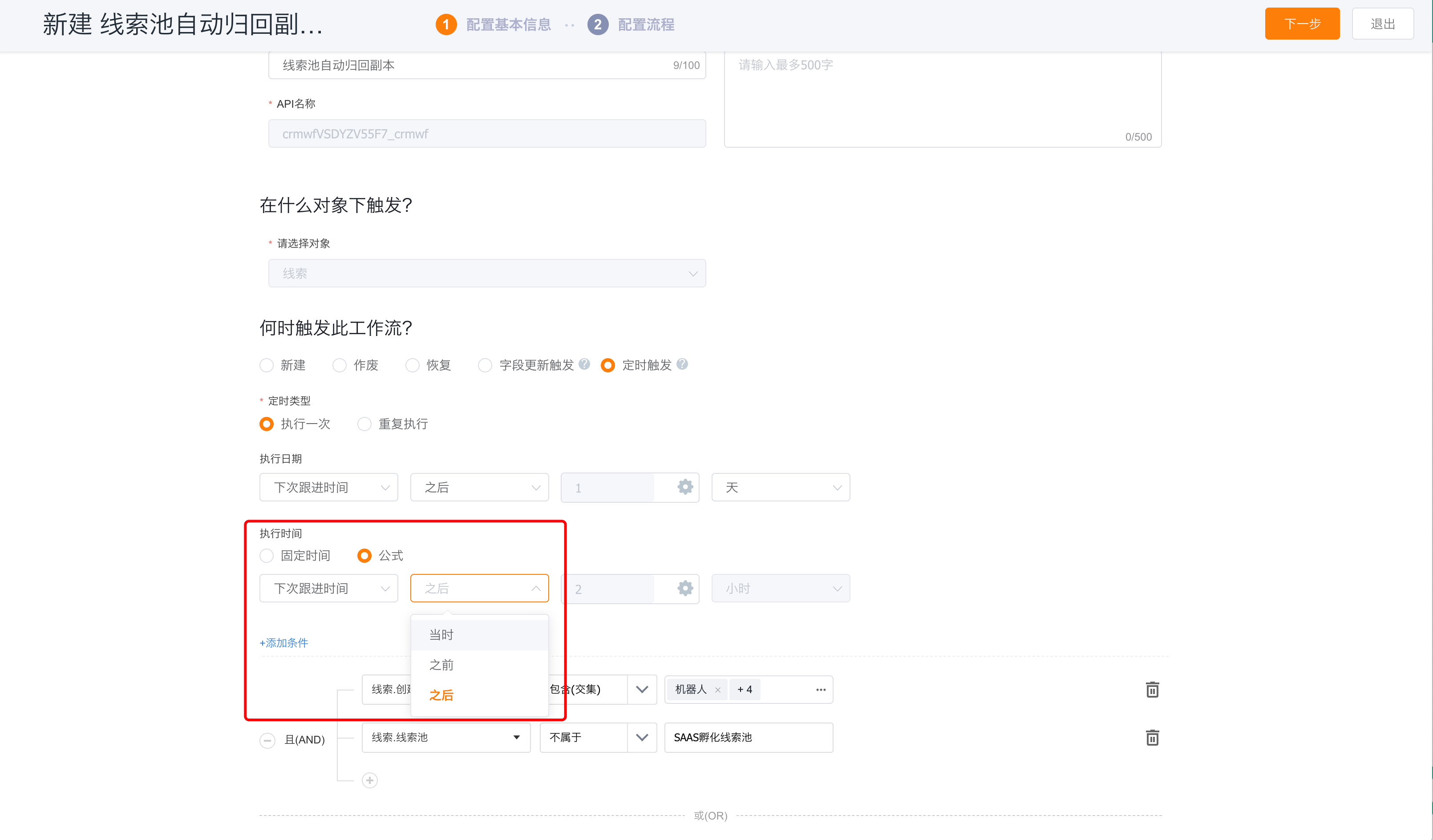The width and height of the screenshot is (1433, 840).
Task: Click the 且(AND) logic label
Action: click(305, 740)
